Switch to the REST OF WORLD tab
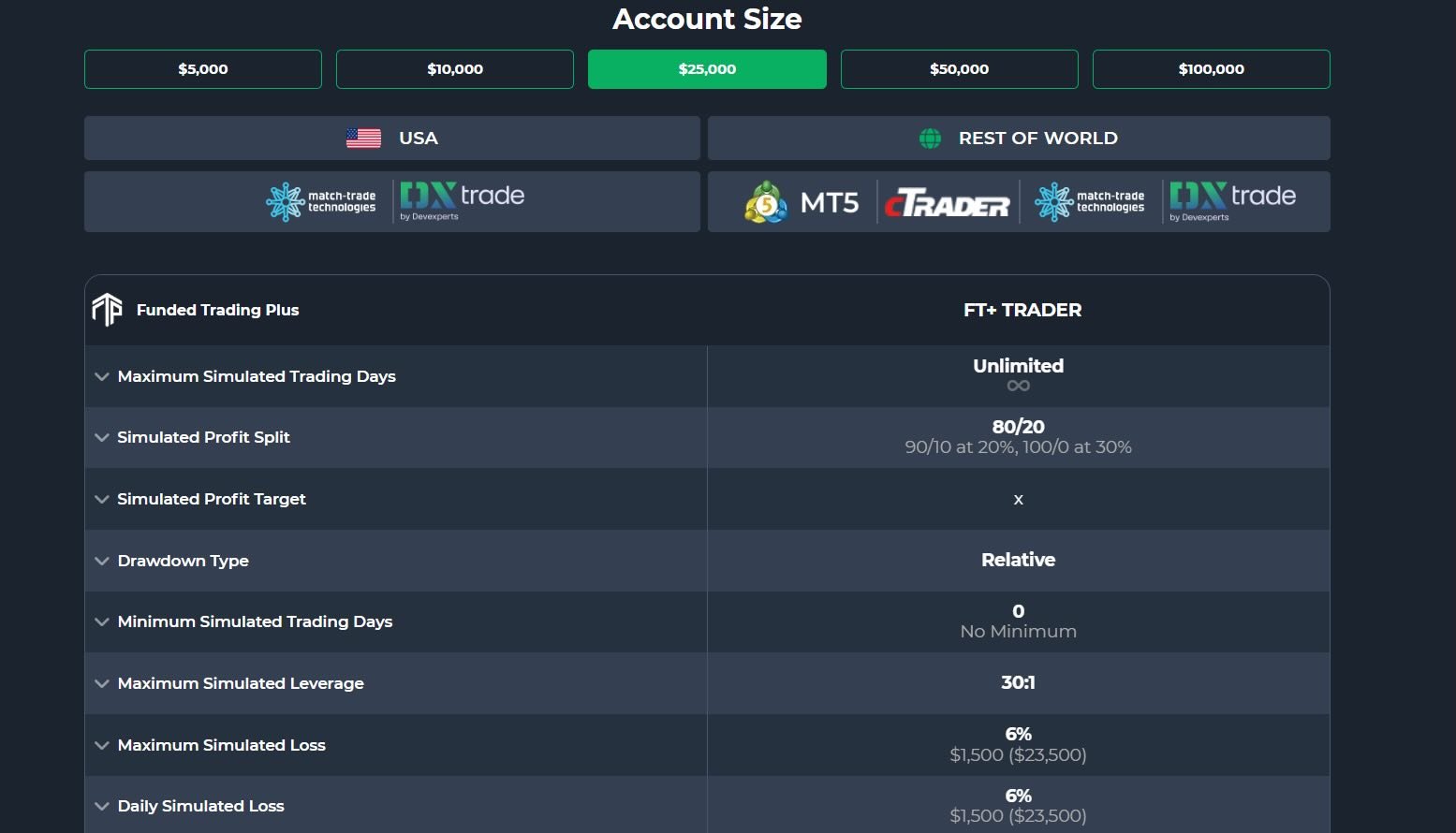 pos(1019,138)
